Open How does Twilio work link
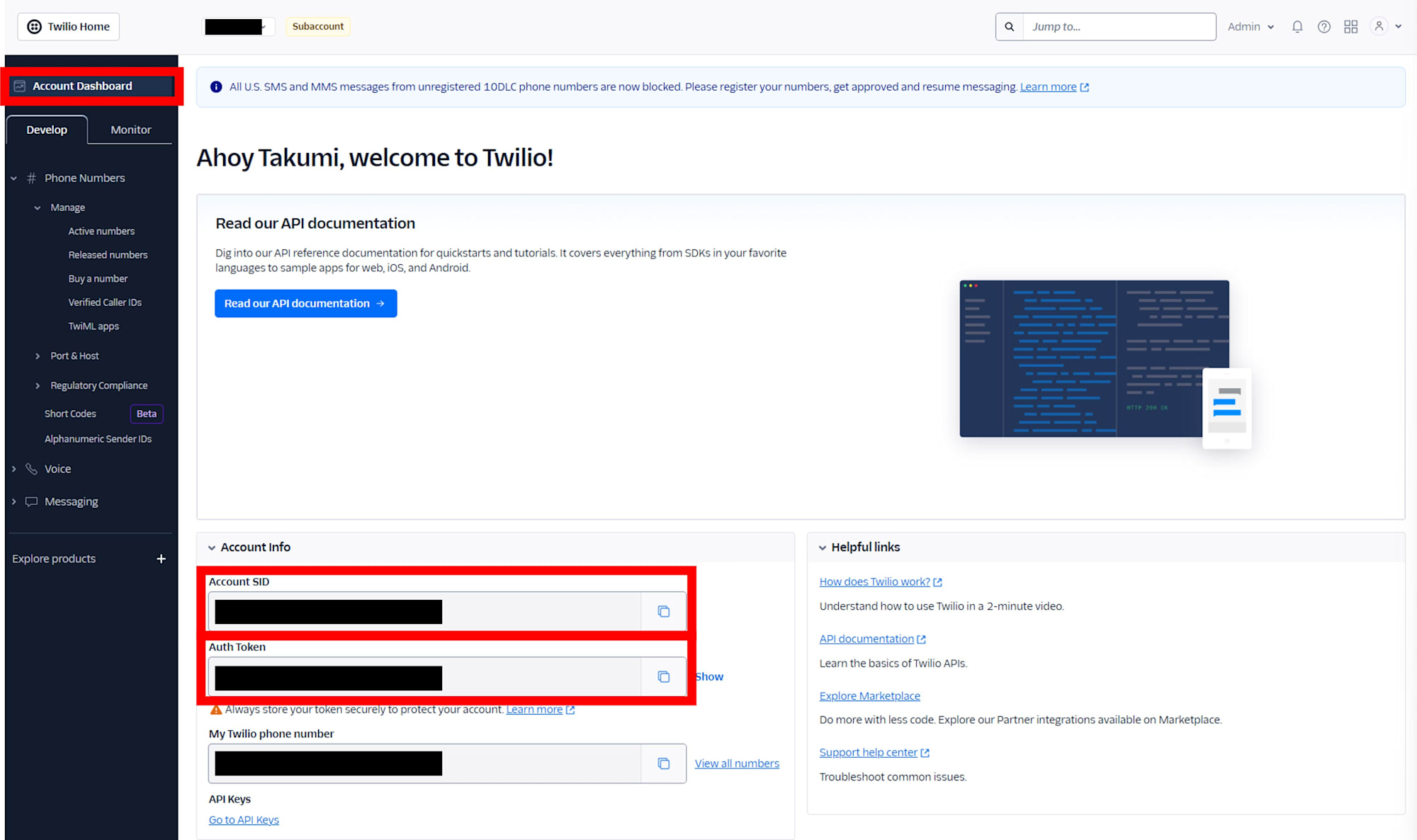Viewport: 1417px width, 840px height. point(874,581)
